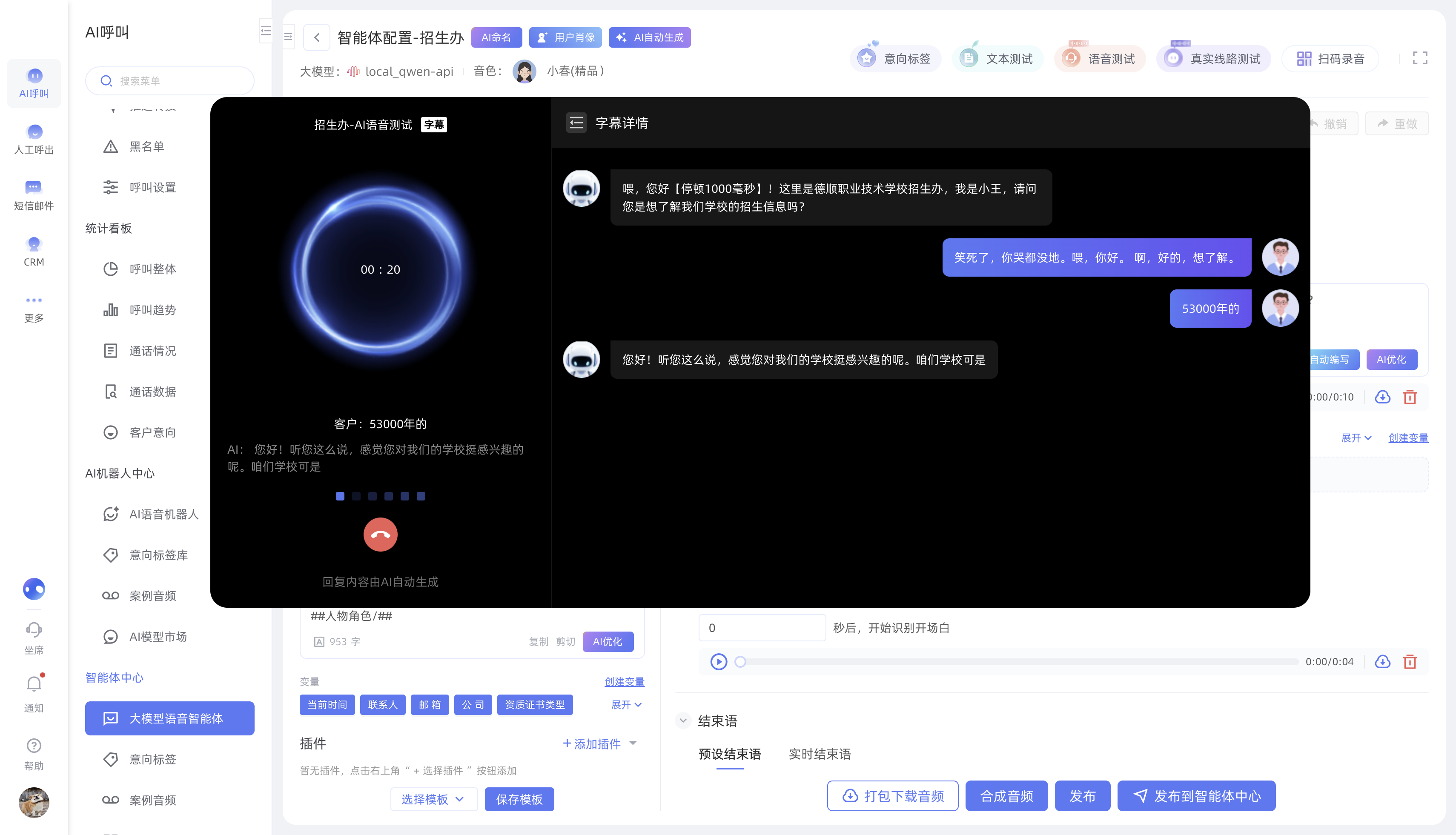The image size is (1456, 835).
Task: Open 帮助 help icon
Action: click(x=34, y=754)
